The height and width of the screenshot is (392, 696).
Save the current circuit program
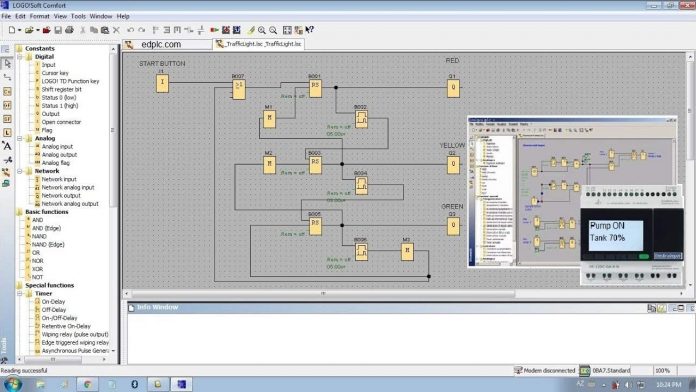pyautogui.click(x=58, y=30)
